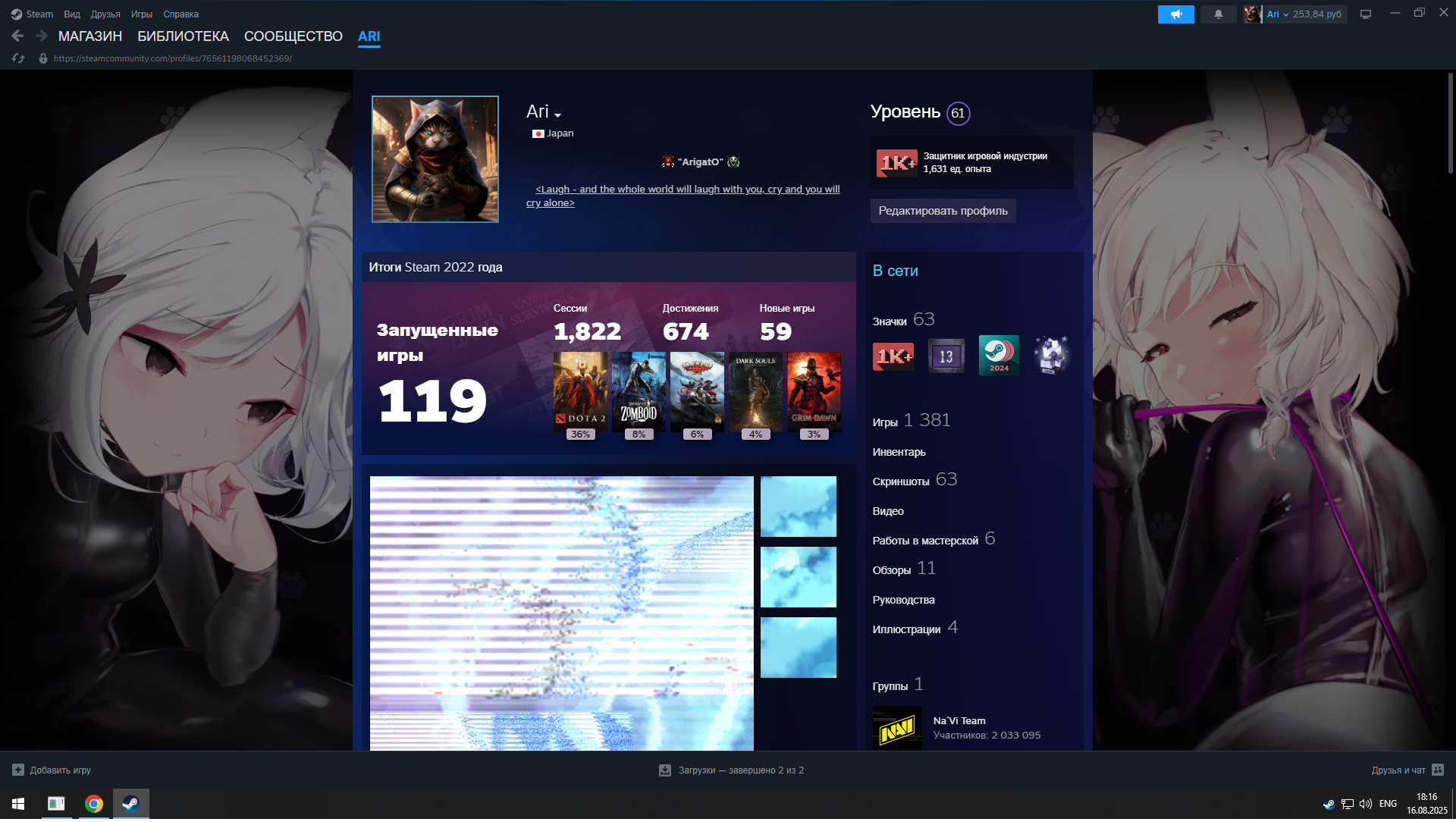This screenshot has width=1456, height=822.
Task: Open the Обзоры link
Action: pos(904,569)
